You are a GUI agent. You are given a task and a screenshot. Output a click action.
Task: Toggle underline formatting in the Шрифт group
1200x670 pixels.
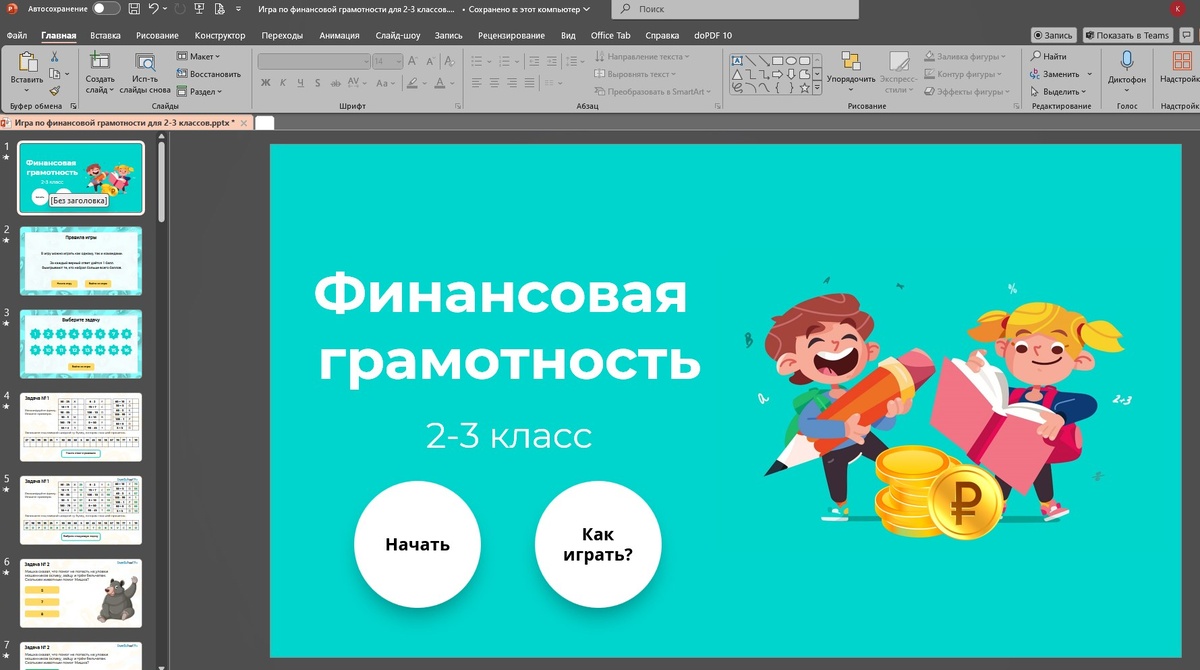tap(300, 82)
